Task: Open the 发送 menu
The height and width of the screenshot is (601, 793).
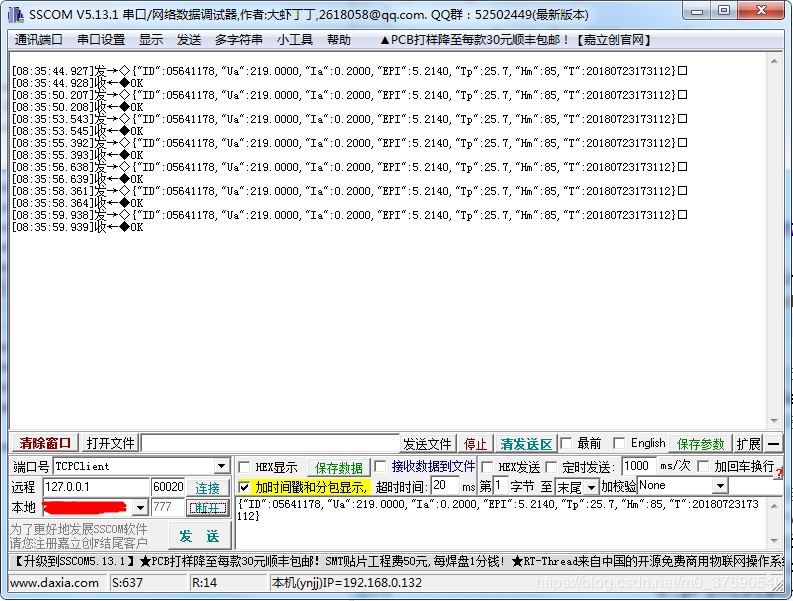Action: tap(189, 40)
